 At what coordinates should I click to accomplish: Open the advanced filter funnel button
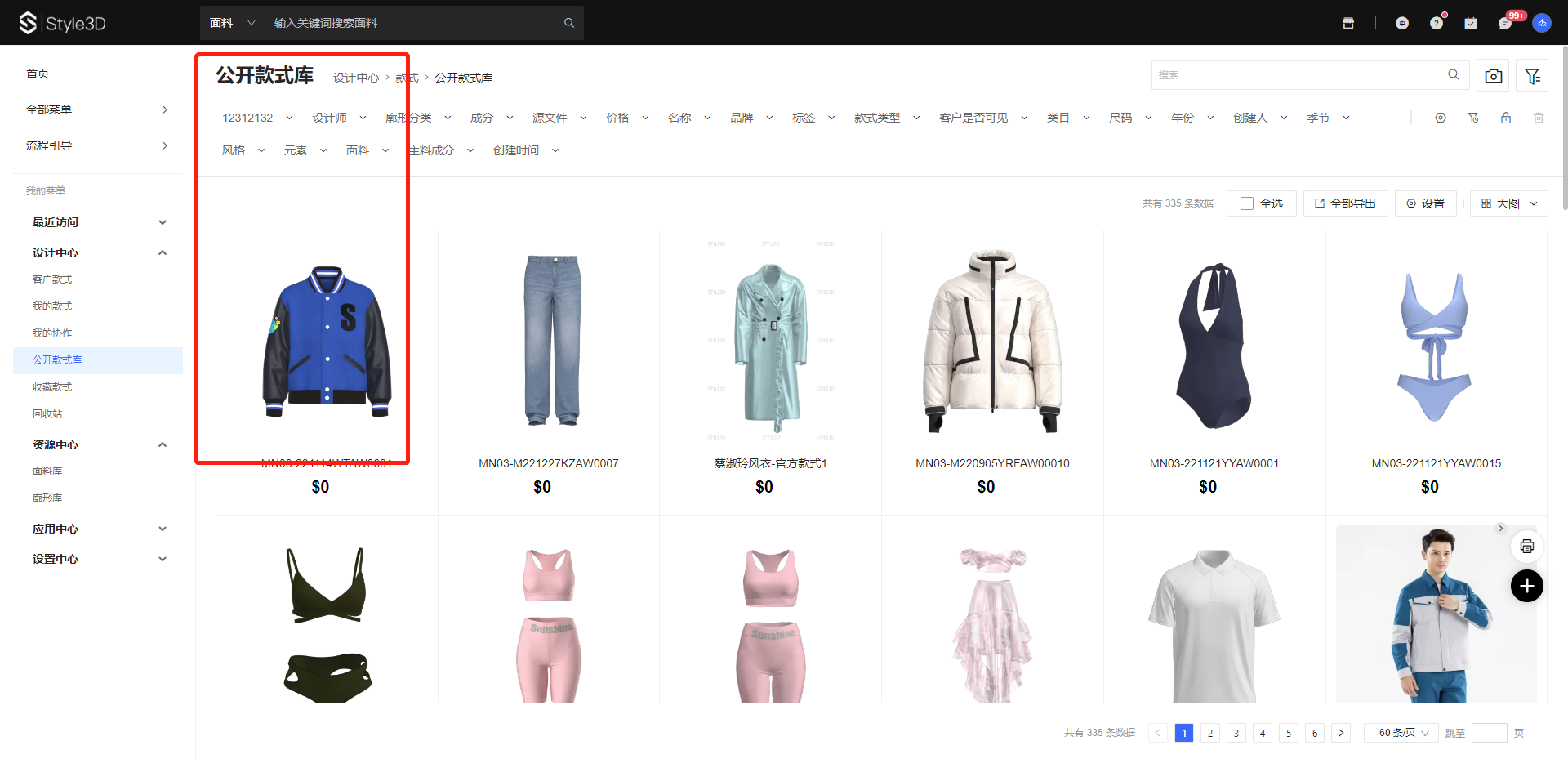(1532, 75)
